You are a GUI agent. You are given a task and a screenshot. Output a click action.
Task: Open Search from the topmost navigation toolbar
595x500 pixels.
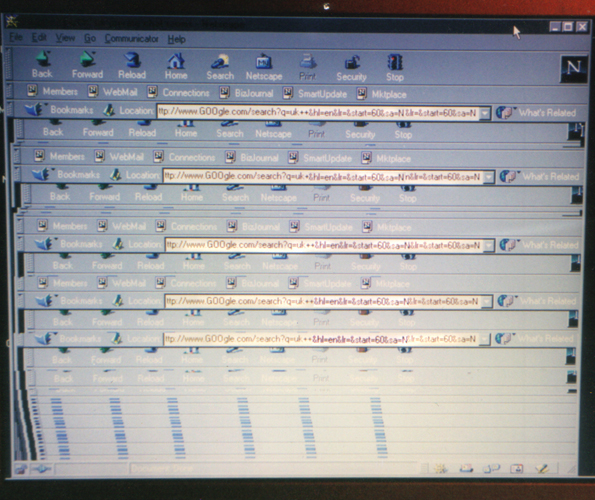(x=220, y=67)
